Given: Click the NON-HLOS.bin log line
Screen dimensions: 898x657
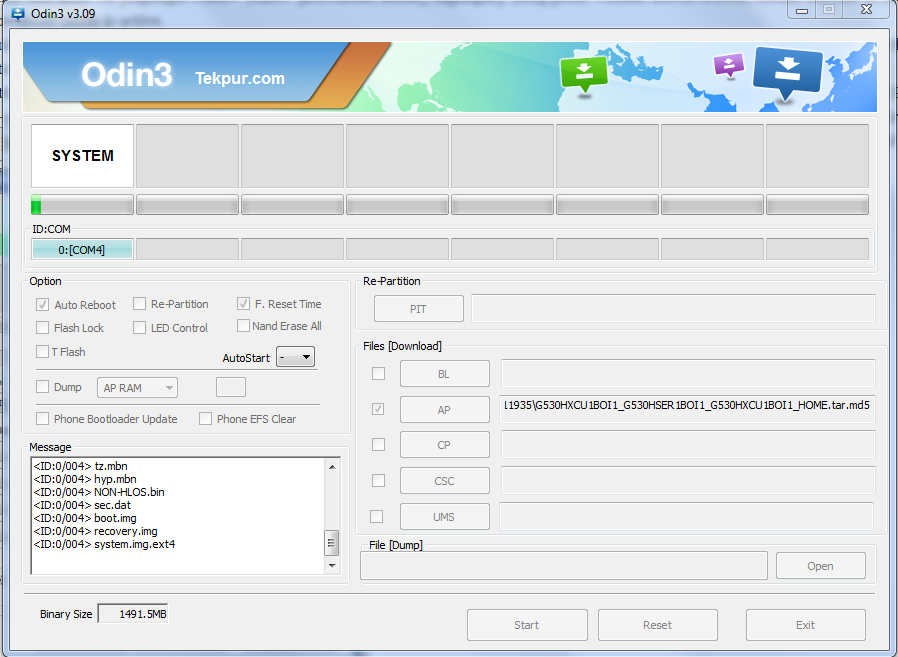Looking at the screenshot, I should [99, 492].
